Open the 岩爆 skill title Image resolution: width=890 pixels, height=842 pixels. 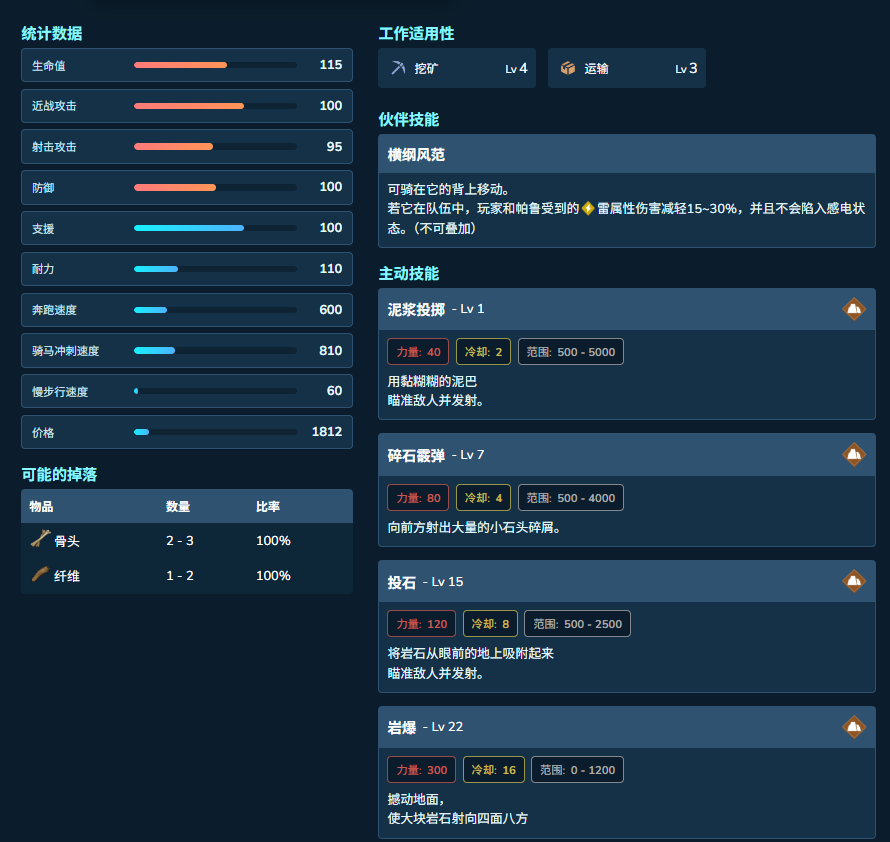click(402, 727)
